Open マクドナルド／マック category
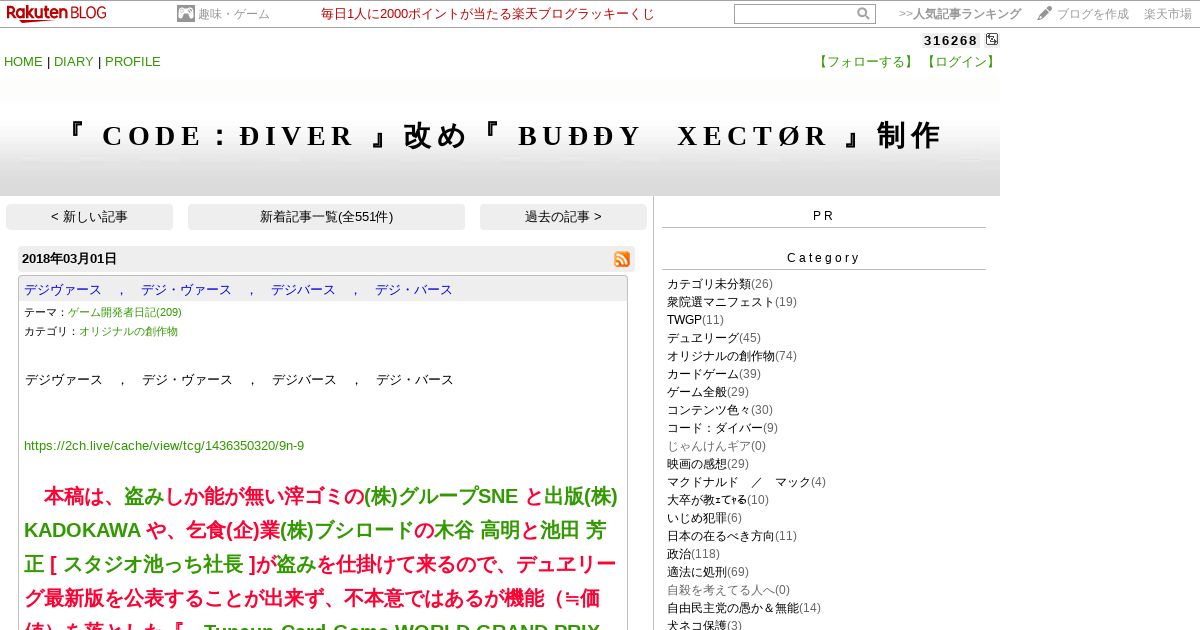The image size is (1200, 630). click(739, 482)
